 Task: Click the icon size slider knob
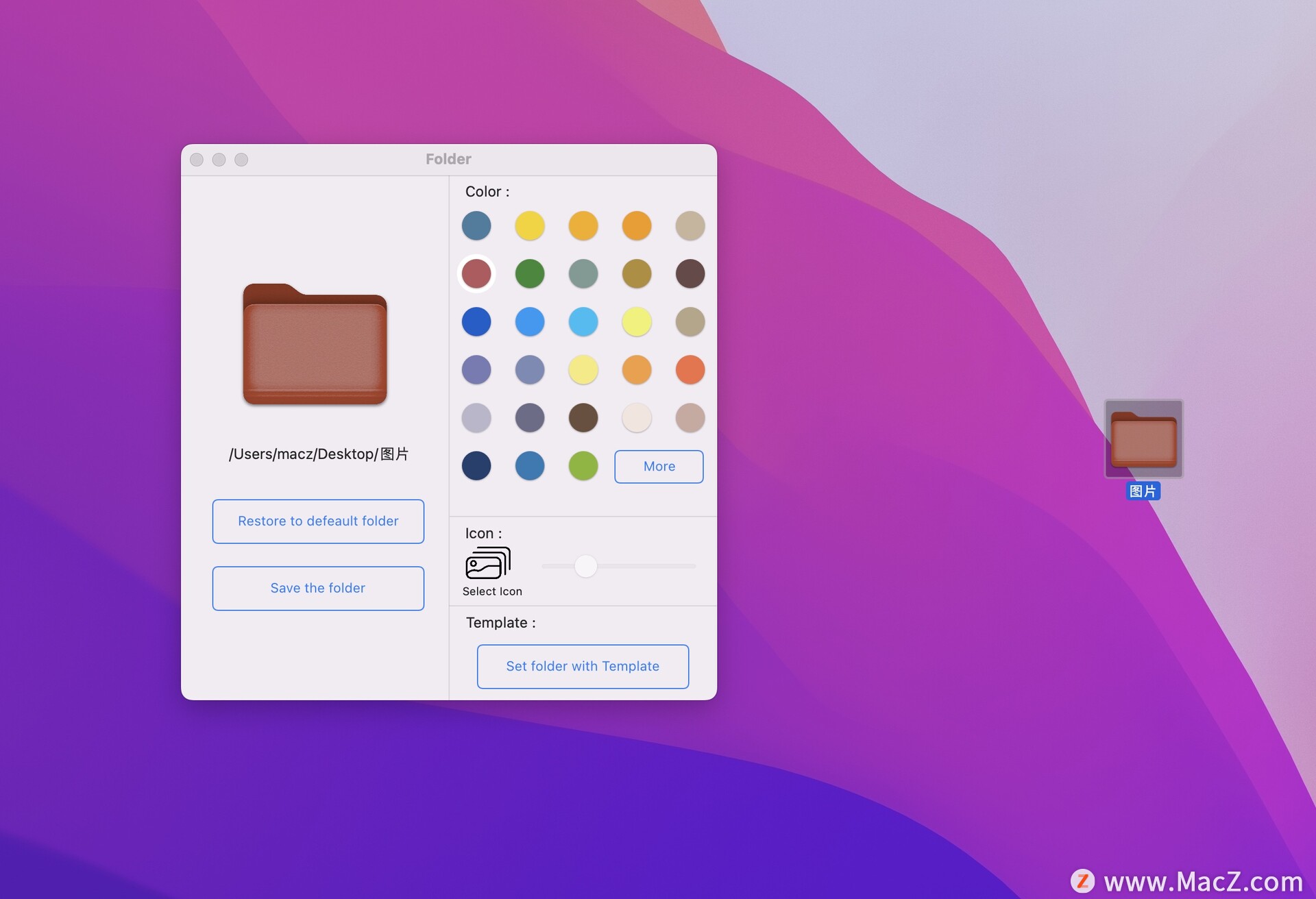tap(585, 566)
